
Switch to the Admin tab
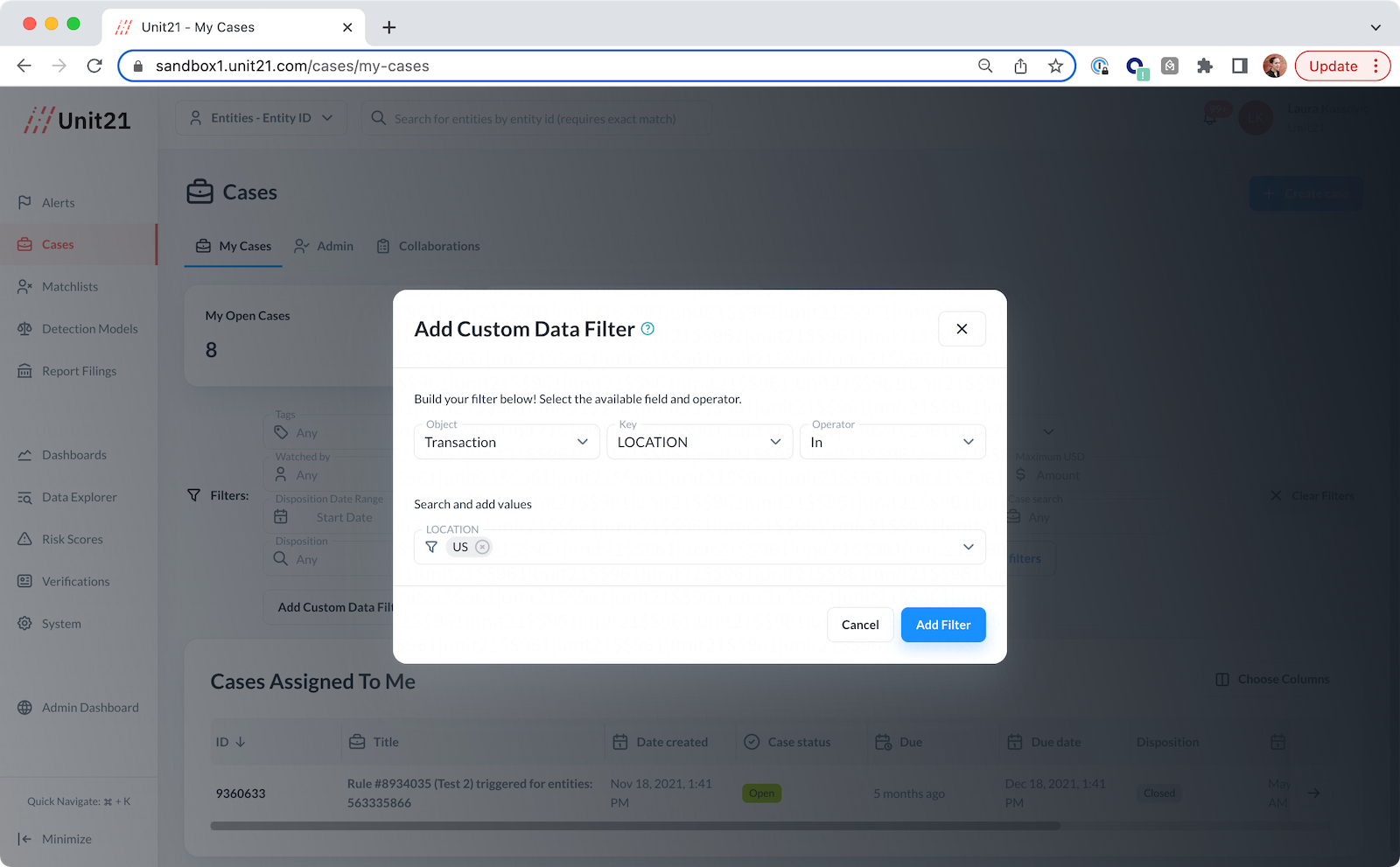[324, 246]
